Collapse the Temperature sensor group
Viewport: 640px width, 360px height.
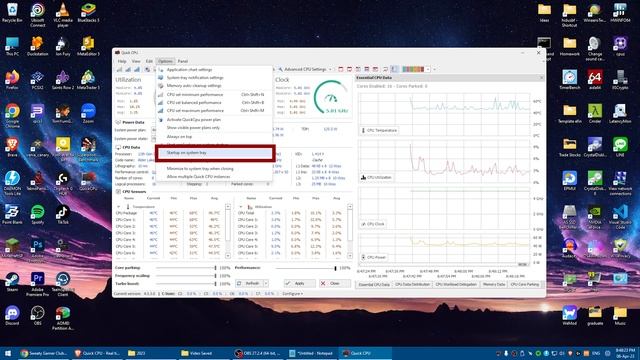click(119, 207)
